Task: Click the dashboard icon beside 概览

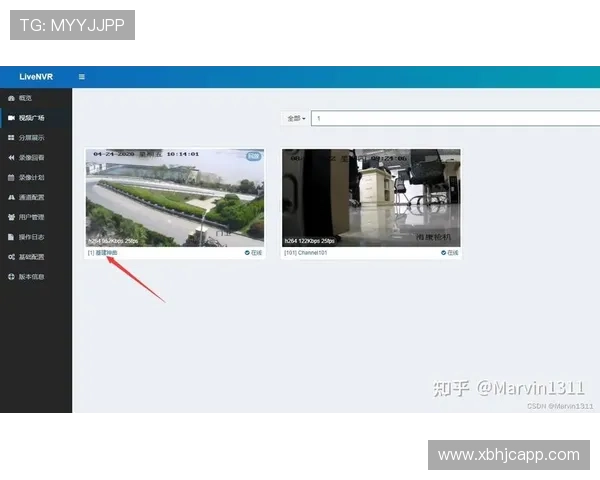Action: [x=11, y=98]
